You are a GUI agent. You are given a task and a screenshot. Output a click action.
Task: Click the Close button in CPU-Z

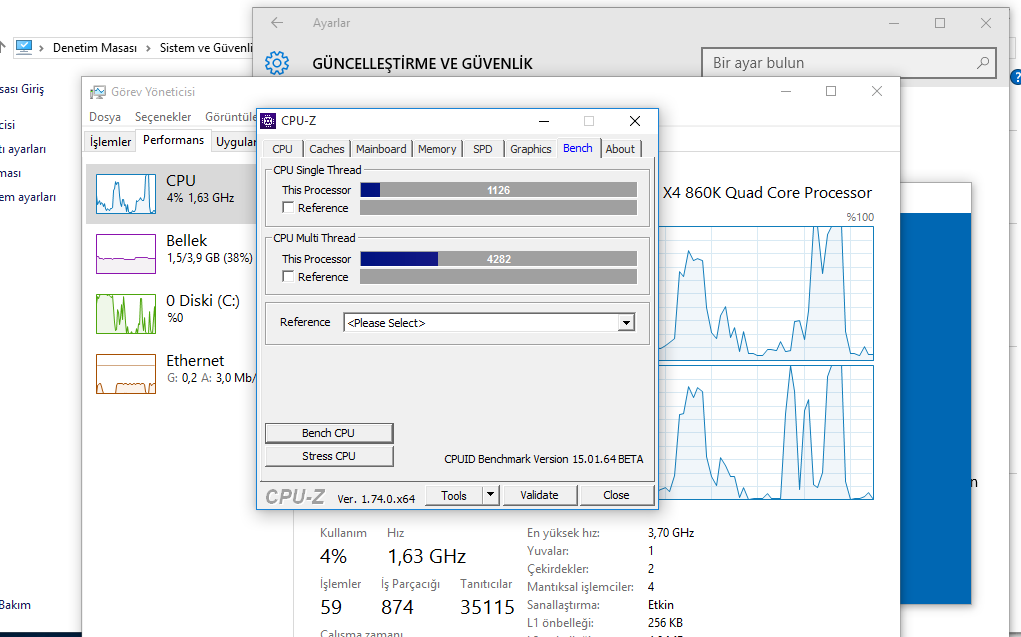tap(616, 495)
